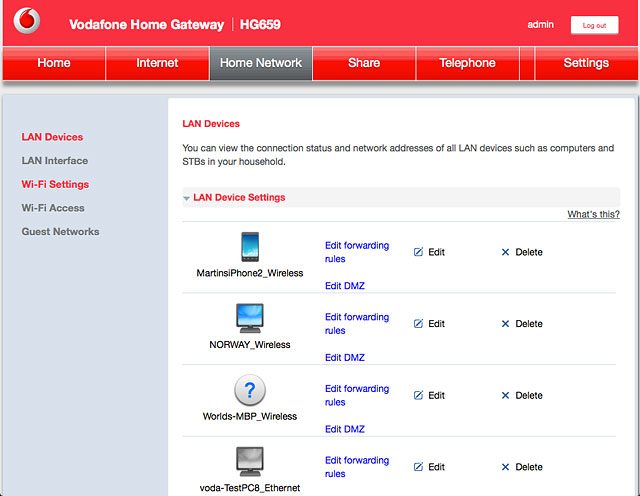Go to Wi-Fi Access in the sidebar
640x496 pixels.
click(53, 208)
